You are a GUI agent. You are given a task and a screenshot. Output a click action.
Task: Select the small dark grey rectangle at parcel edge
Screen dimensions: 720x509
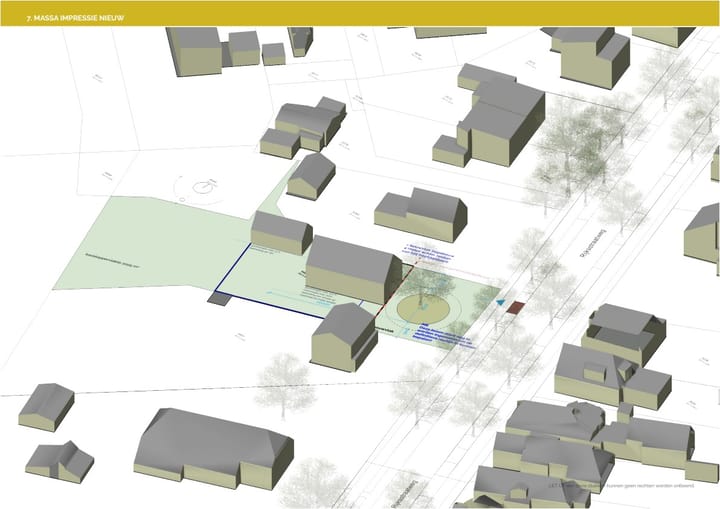click(x=217, y=298)
